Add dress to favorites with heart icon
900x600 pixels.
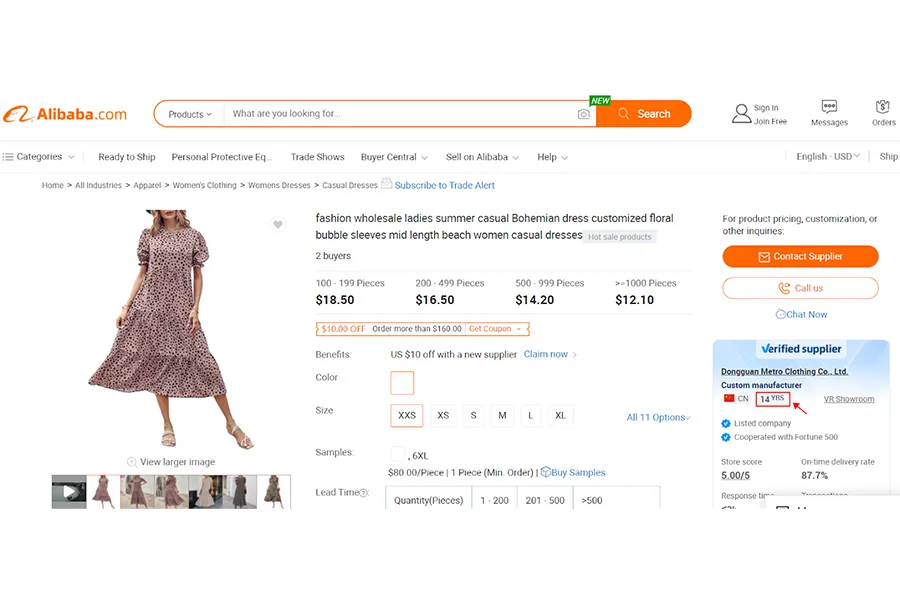tap(278, 225)
